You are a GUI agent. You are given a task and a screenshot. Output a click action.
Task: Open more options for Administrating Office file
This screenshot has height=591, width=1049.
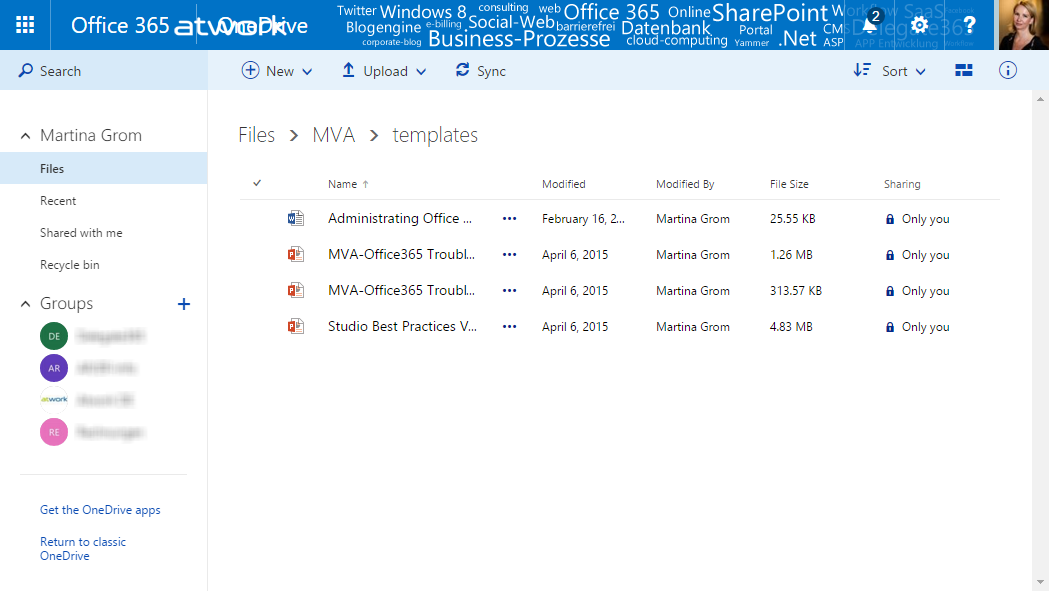point(510,219)
